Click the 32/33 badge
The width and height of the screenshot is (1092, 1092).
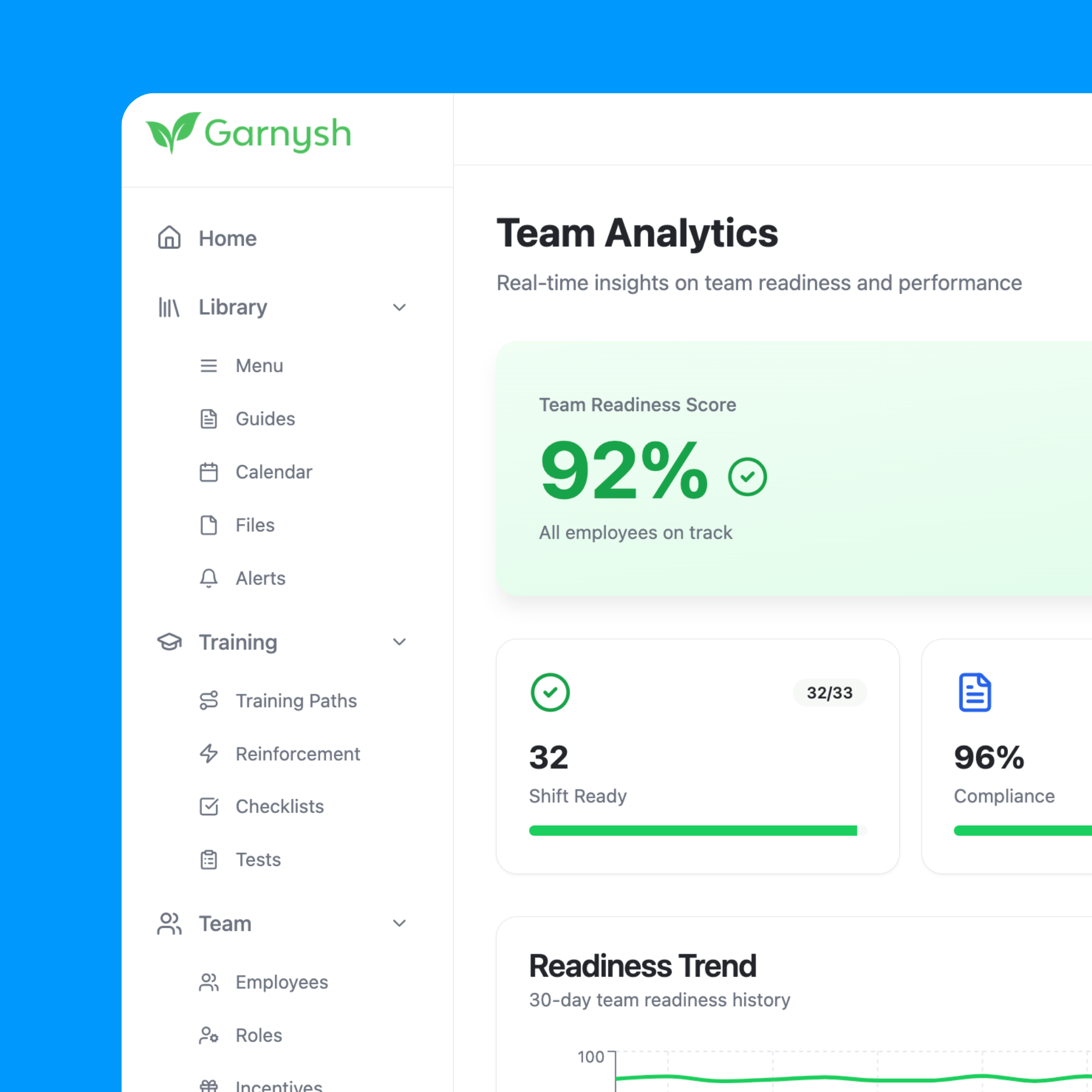(x=829, y=692)
